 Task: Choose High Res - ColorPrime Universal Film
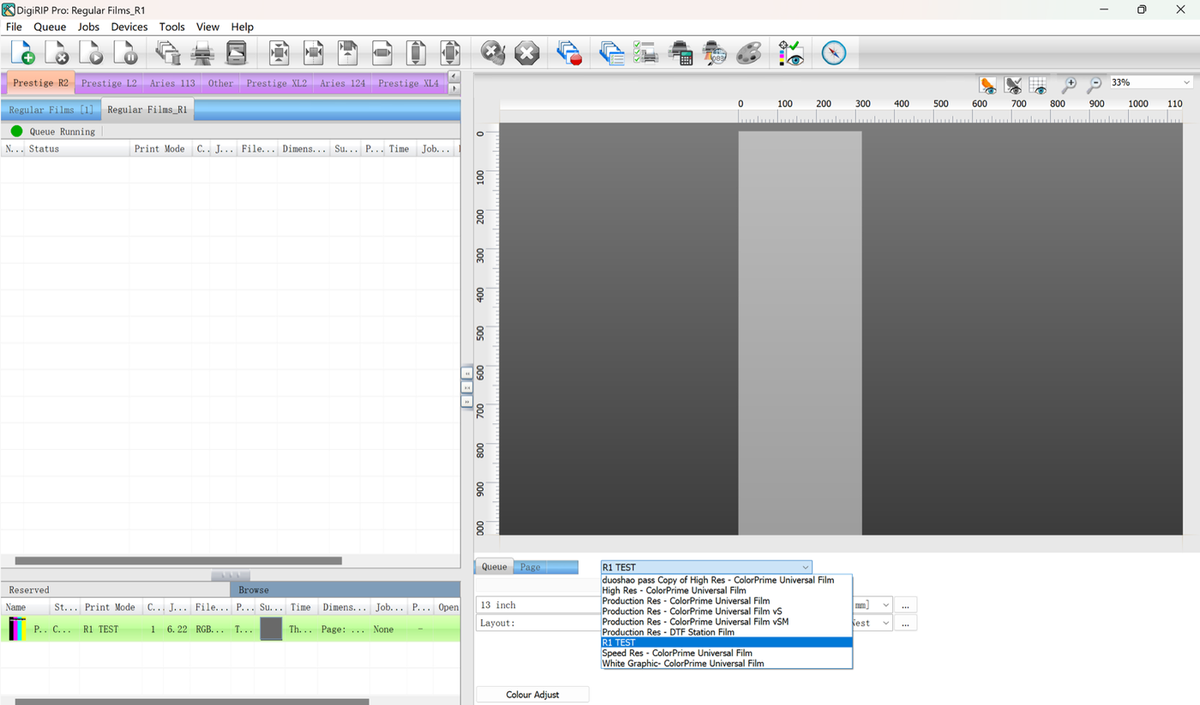[726, 590]
